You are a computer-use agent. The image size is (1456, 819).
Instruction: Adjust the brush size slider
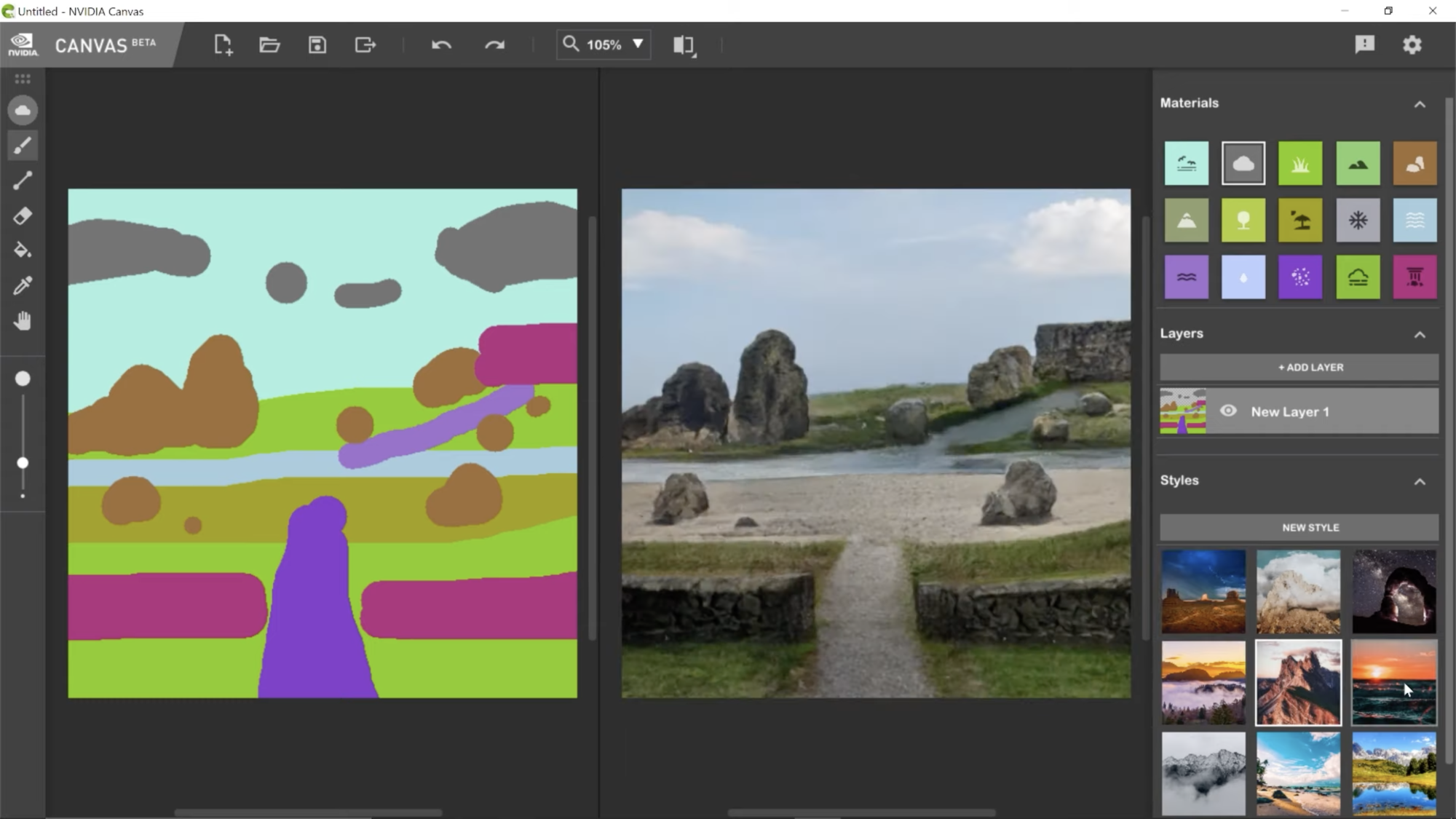pyautogui.click(x=23, y=462)
